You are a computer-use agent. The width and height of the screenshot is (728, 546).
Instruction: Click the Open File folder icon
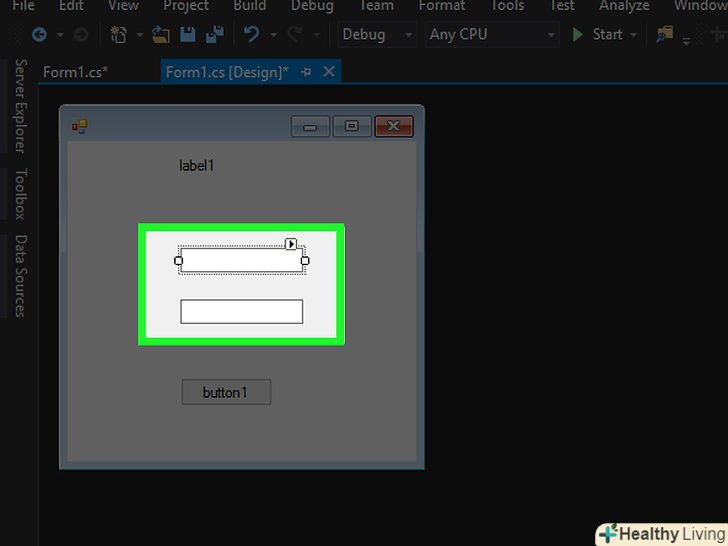tap(161, 34)
